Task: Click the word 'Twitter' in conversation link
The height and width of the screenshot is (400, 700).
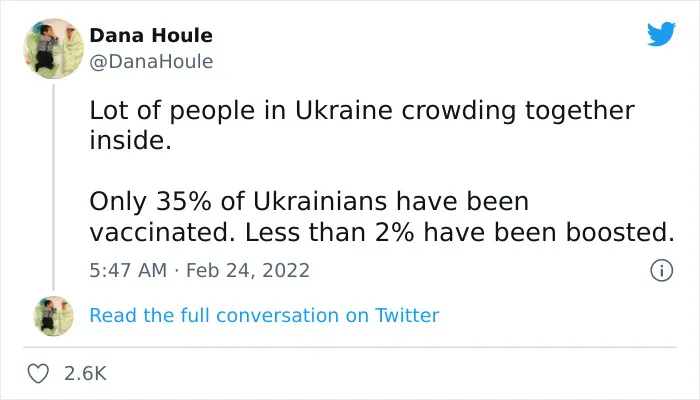Action: 407,315
